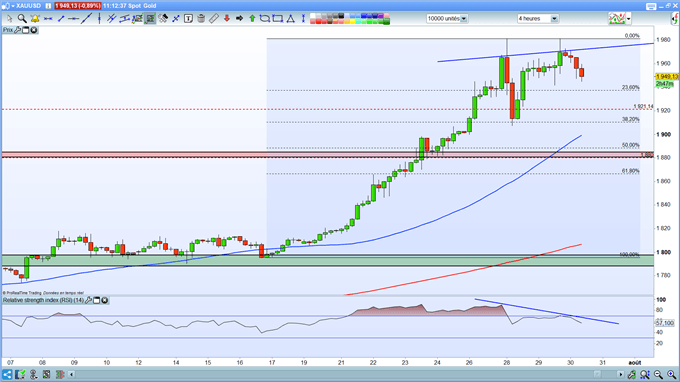Choose the rectangle drawing tool
The width and height of the screenshot is (680, 382).
tap(278, 19)
